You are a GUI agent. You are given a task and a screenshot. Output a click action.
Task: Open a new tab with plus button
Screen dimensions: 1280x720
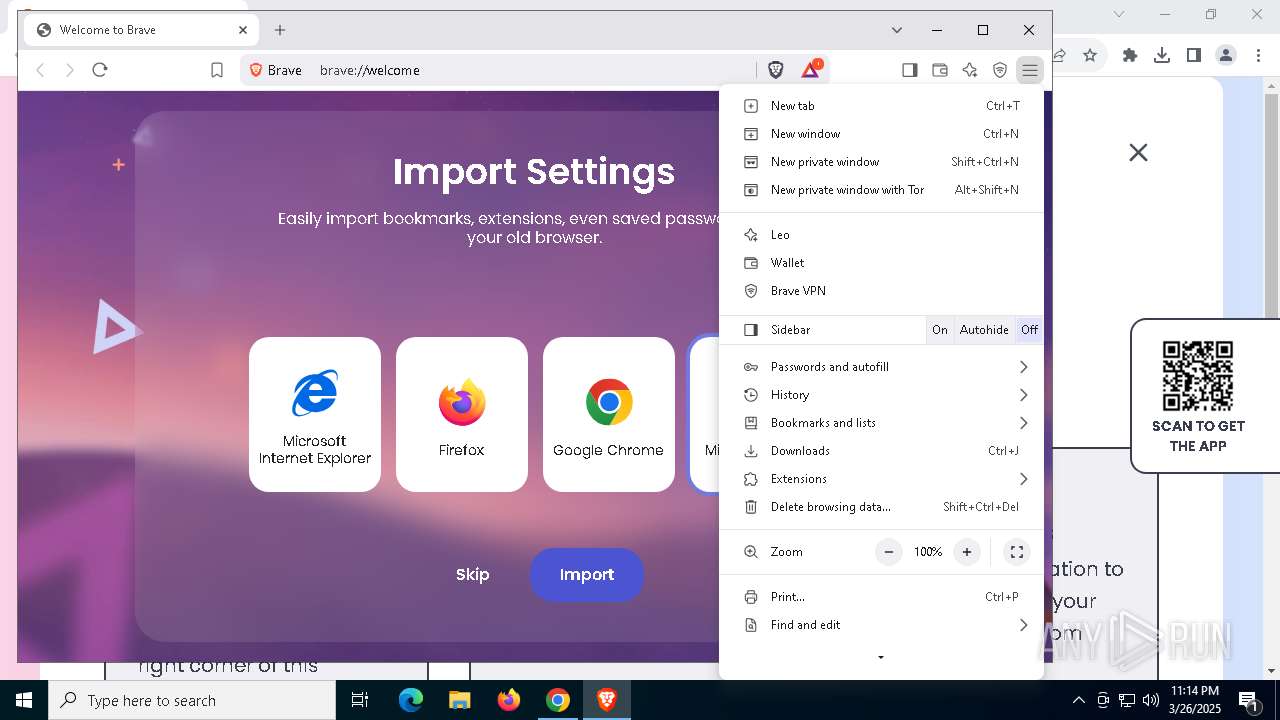pyautogui.click(x=280, y=30)
